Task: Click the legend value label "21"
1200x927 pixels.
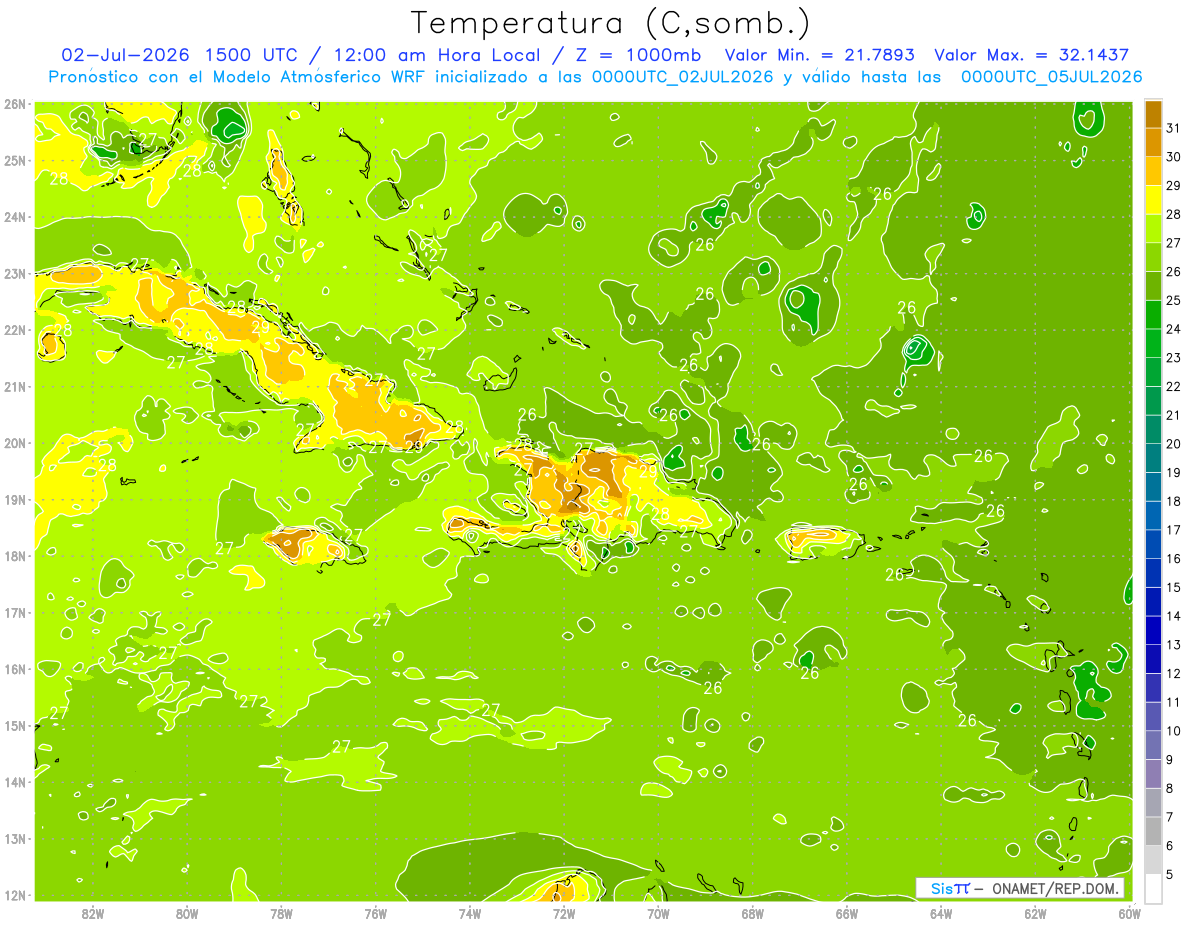Action: (x=1174, y=415)
